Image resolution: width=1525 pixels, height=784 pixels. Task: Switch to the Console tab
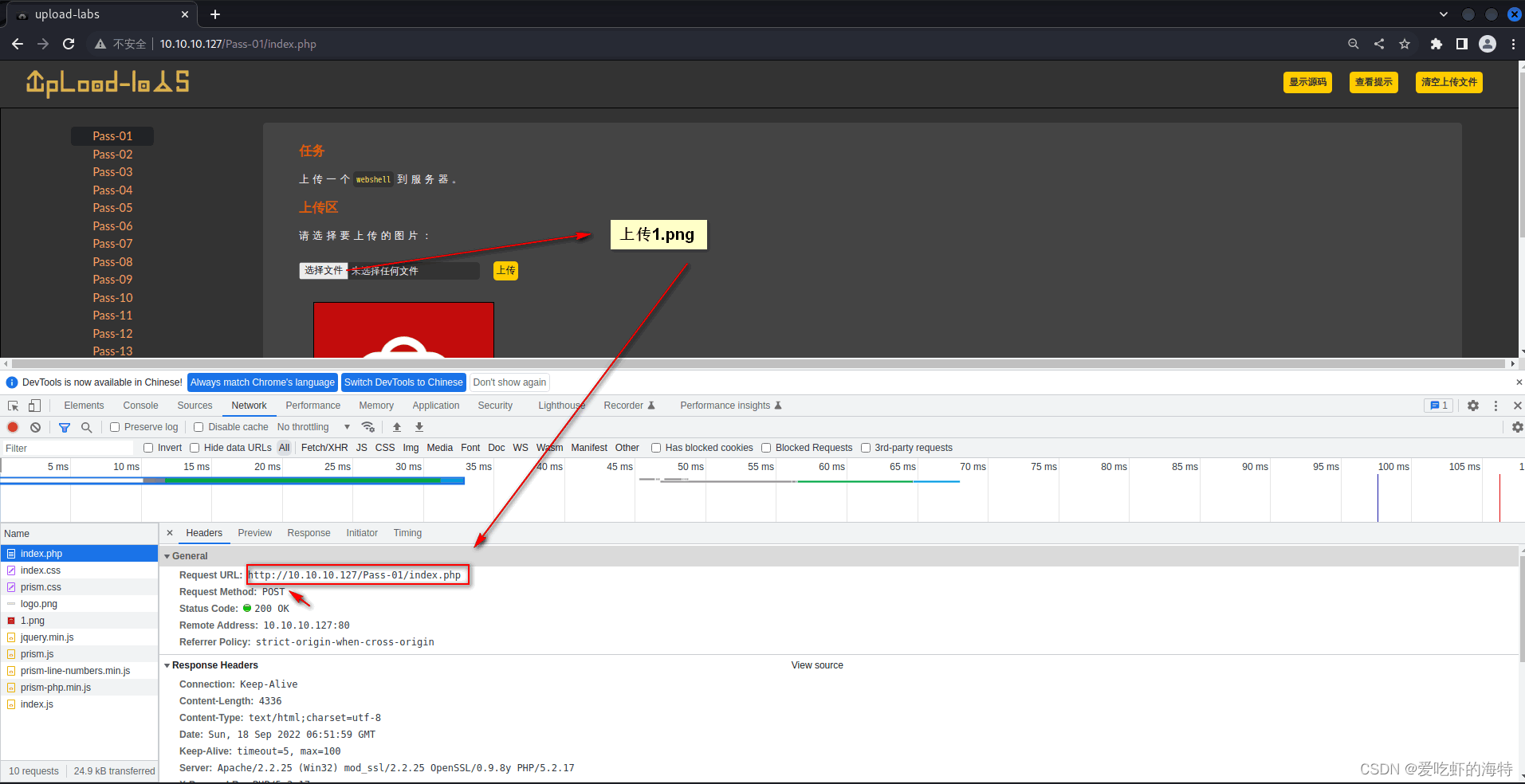pyautogui.click(x=140, y=406)
